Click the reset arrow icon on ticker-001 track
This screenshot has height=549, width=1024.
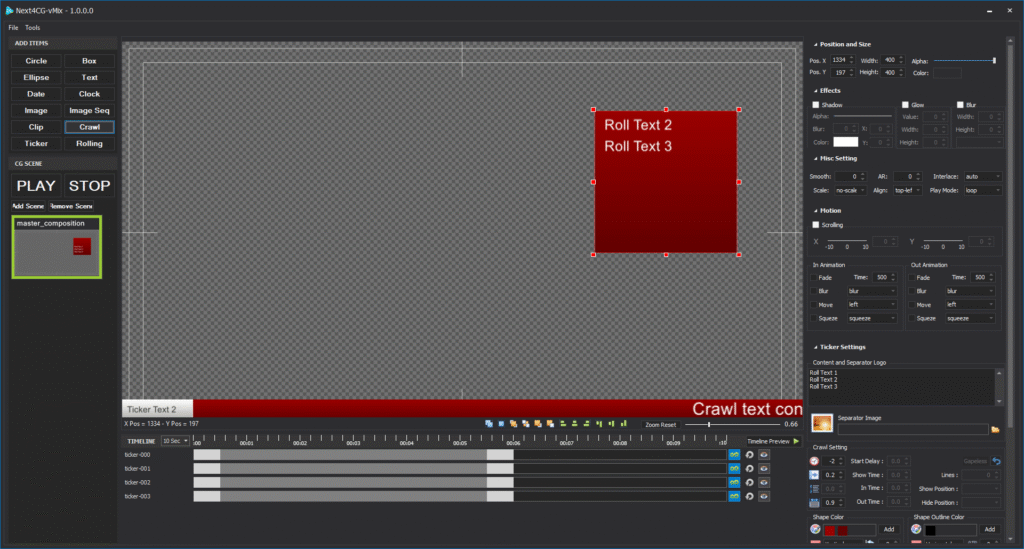click(x=749, y=468)
